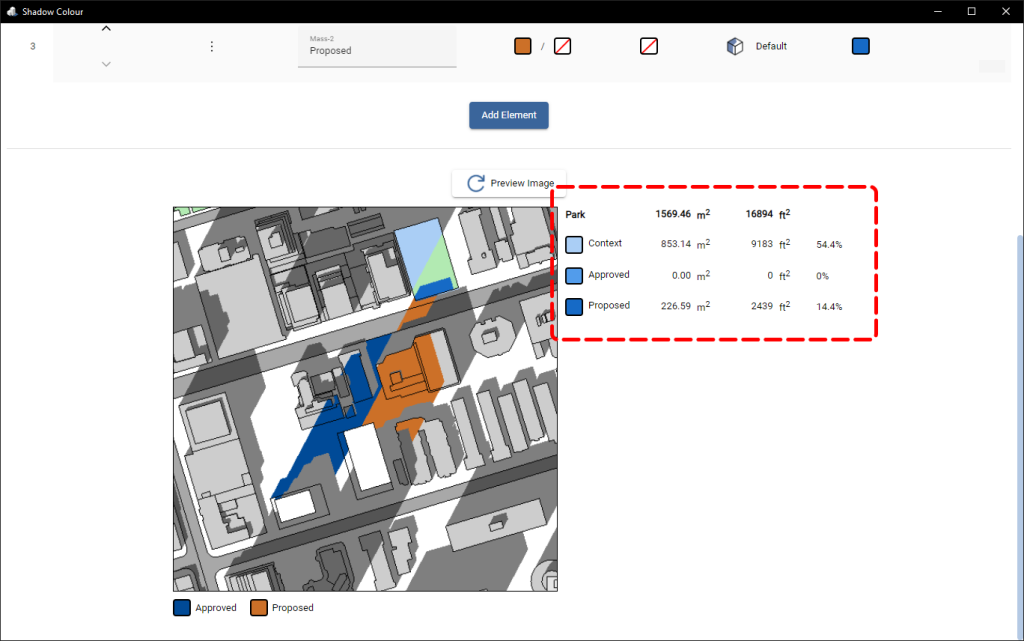
Task: Click Add Element
Action: pyautogui.click(x=508, y=115)
